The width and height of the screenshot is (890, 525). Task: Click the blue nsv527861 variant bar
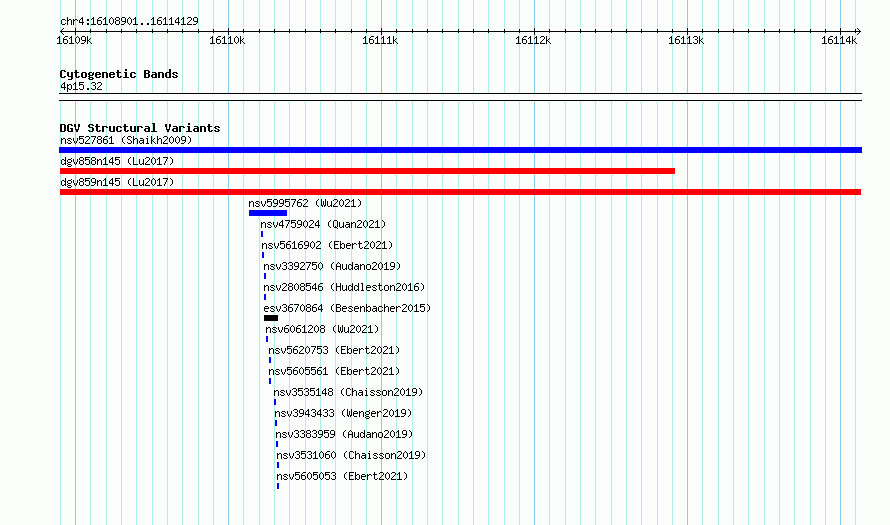(460, 150)
